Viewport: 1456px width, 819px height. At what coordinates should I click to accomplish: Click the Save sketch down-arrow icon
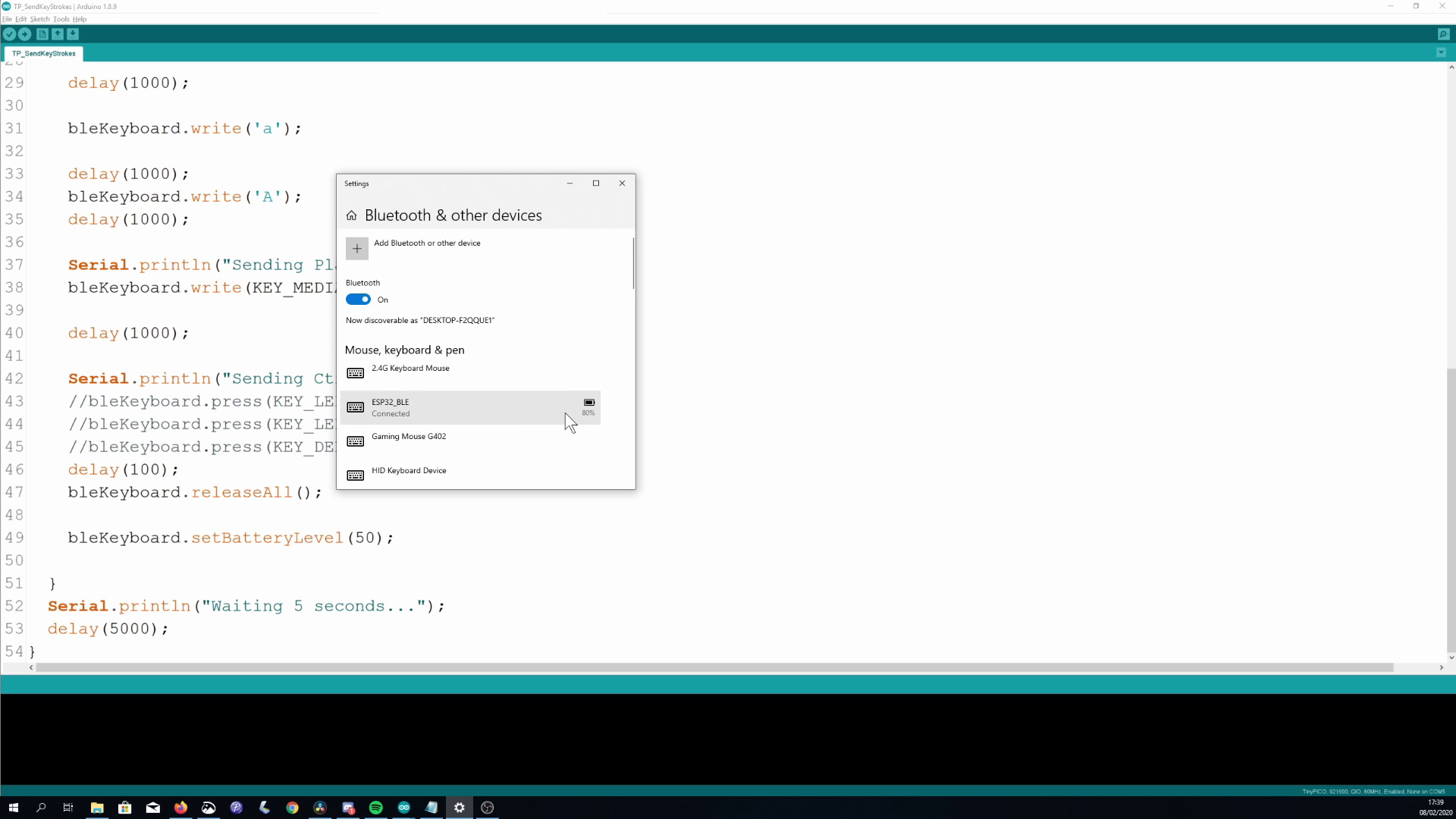pyautogui.click(x=73, y=34)
